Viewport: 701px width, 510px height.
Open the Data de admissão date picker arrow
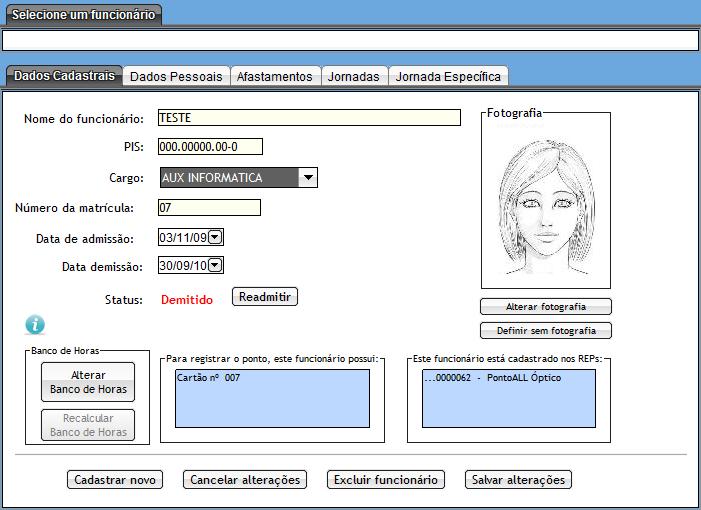tap(215, 237)
